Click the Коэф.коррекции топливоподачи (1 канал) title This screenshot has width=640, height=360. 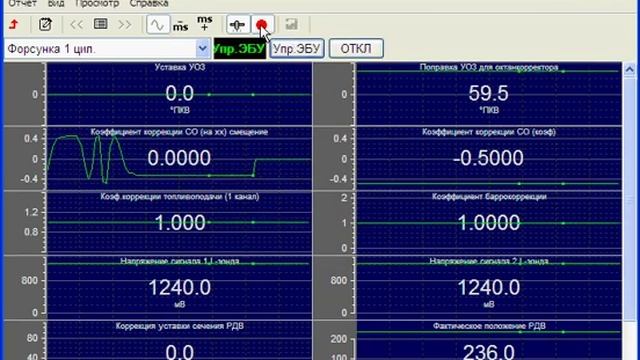[x=180, y=197]
